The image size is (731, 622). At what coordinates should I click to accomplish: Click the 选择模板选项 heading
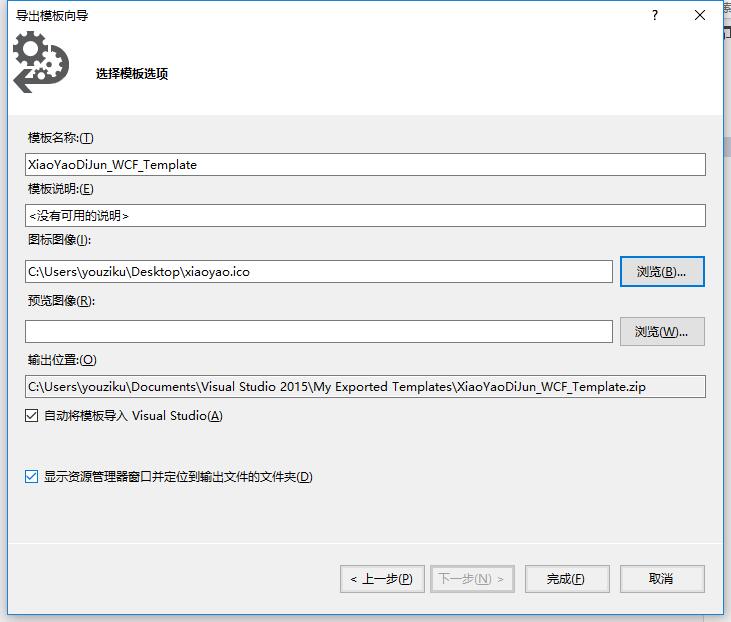click(x=132, y=74)
